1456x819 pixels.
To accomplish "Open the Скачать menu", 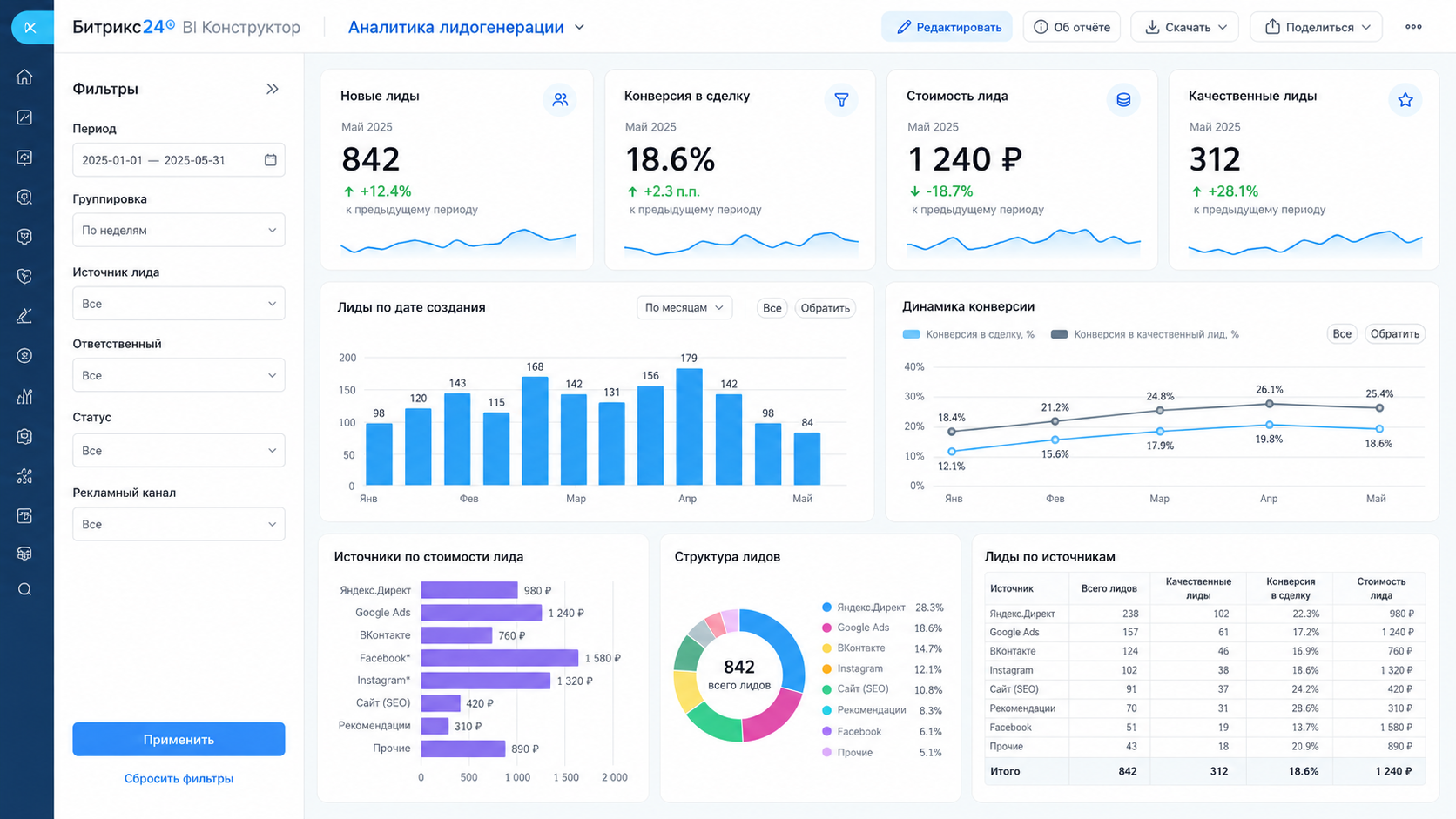I will 1185,27.
